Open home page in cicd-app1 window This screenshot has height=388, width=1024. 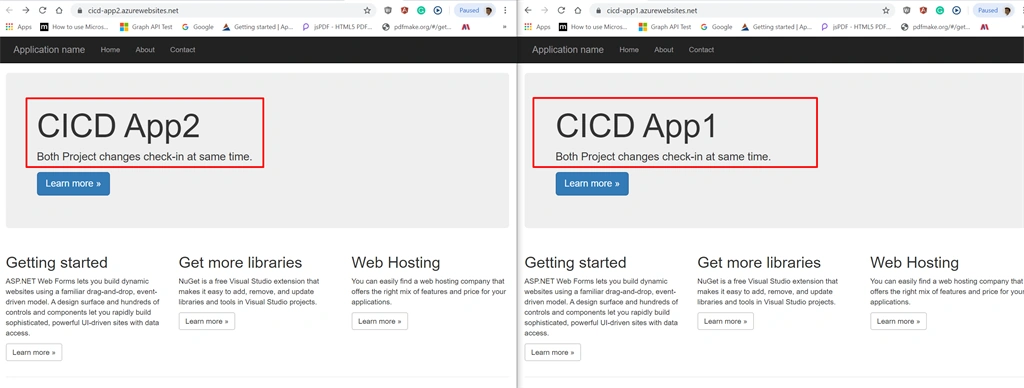[x=577, y=10]
